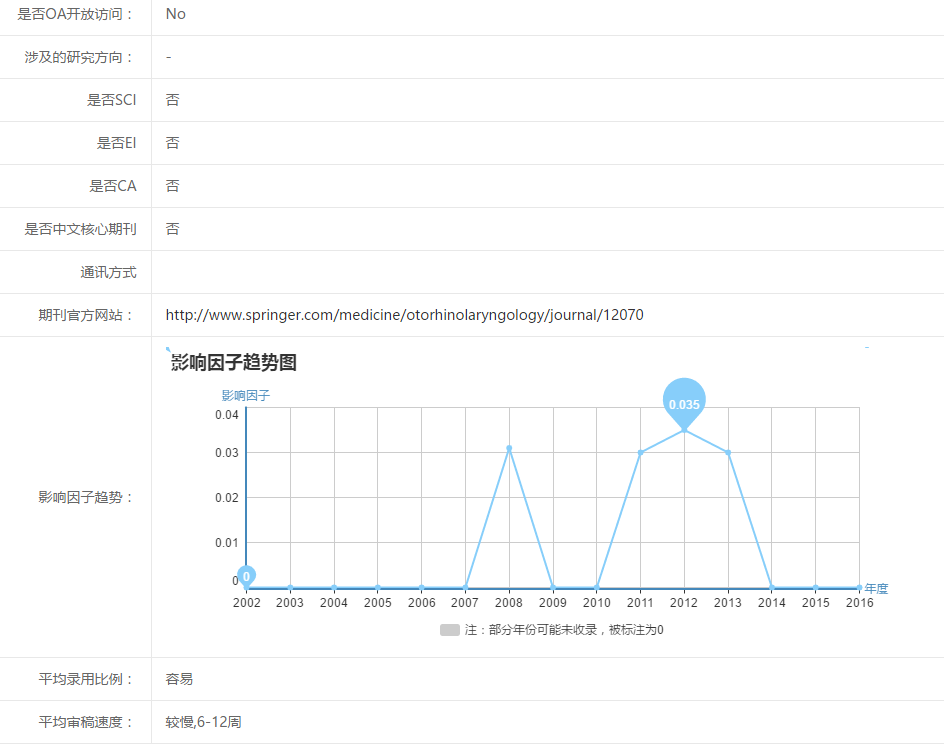Click the review speed value 较慢,6-12周
Screen dimensions: 944x754
203,722
